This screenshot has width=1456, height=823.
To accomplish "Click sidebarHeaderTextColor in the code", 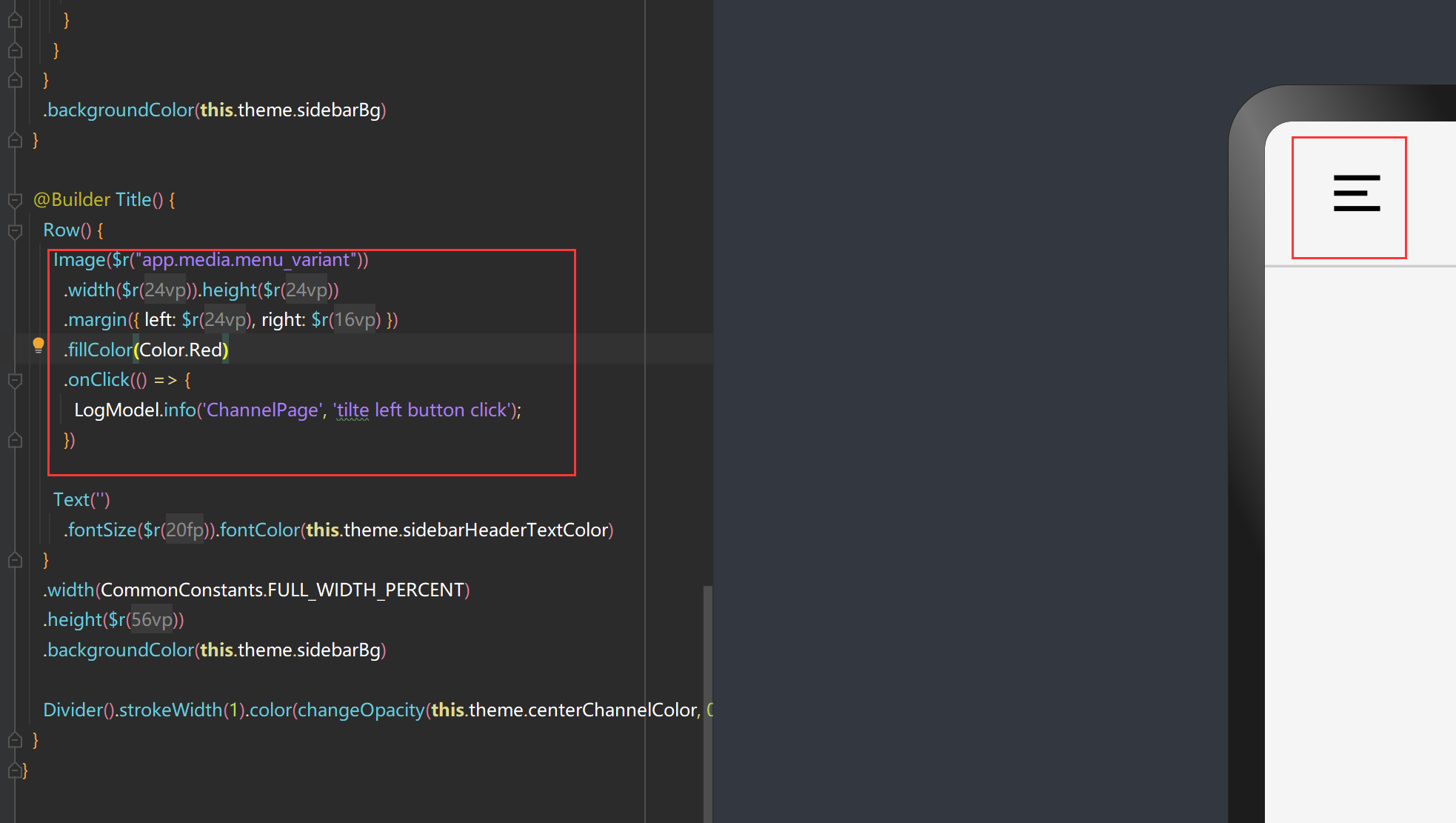I will [505, 530].
